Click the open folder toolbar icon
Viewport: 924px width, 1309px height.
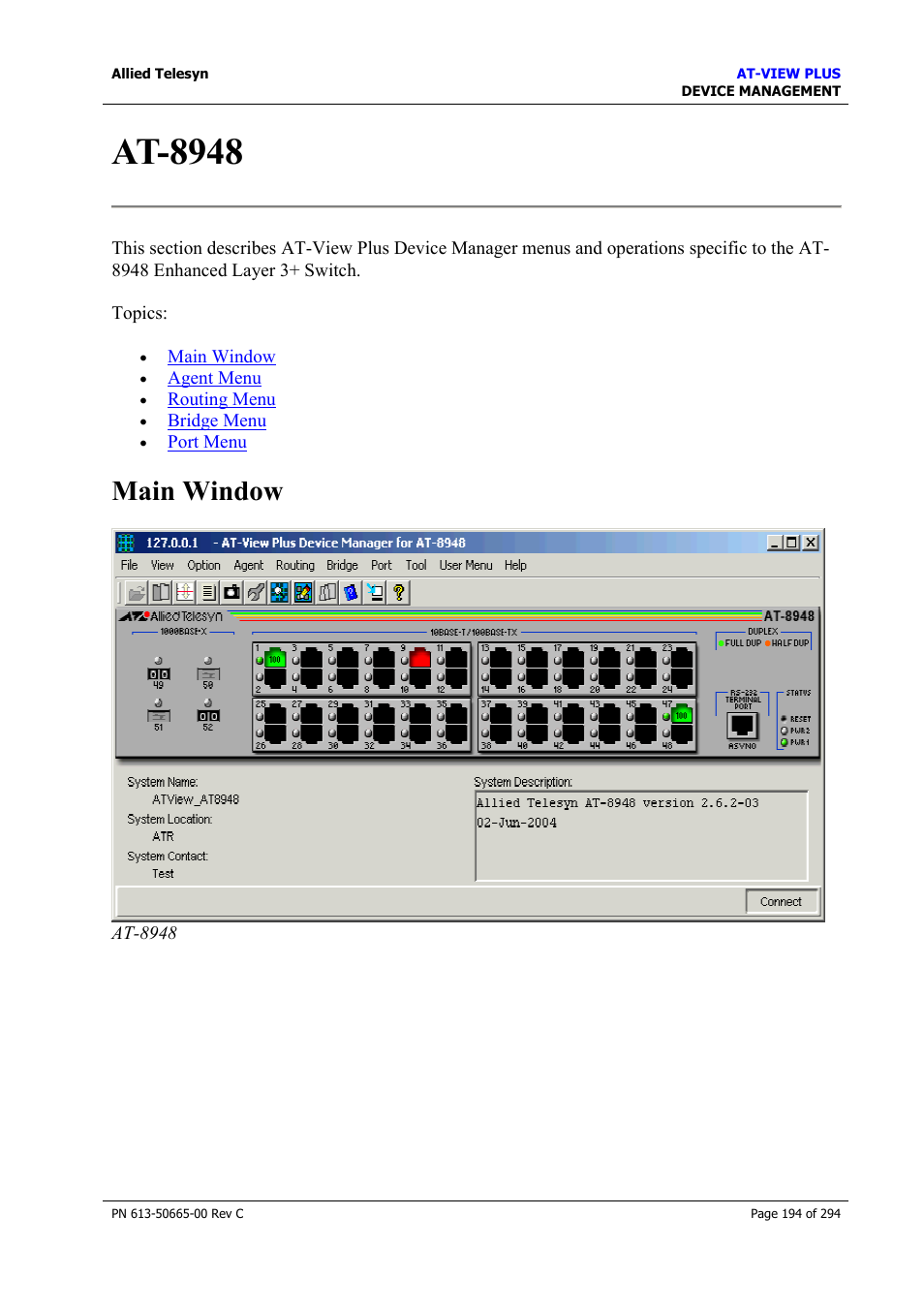[137, 592]
